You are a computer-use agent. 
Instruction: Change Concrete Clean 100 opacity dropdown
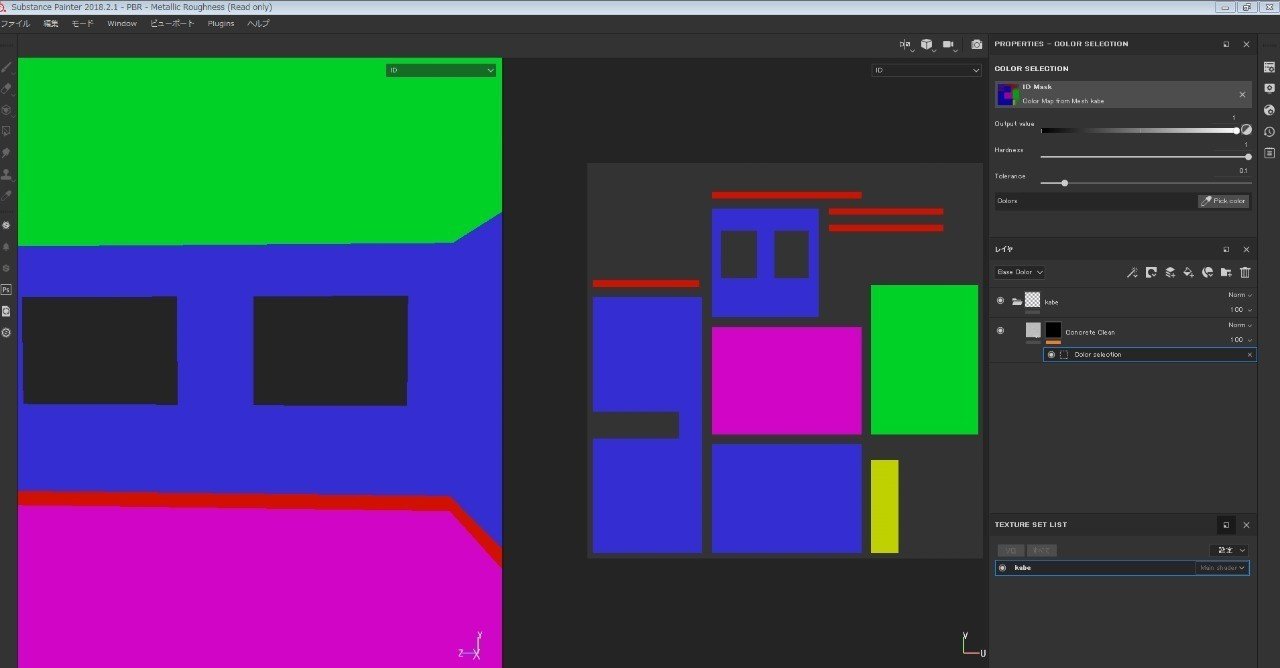coord(1241,340)
